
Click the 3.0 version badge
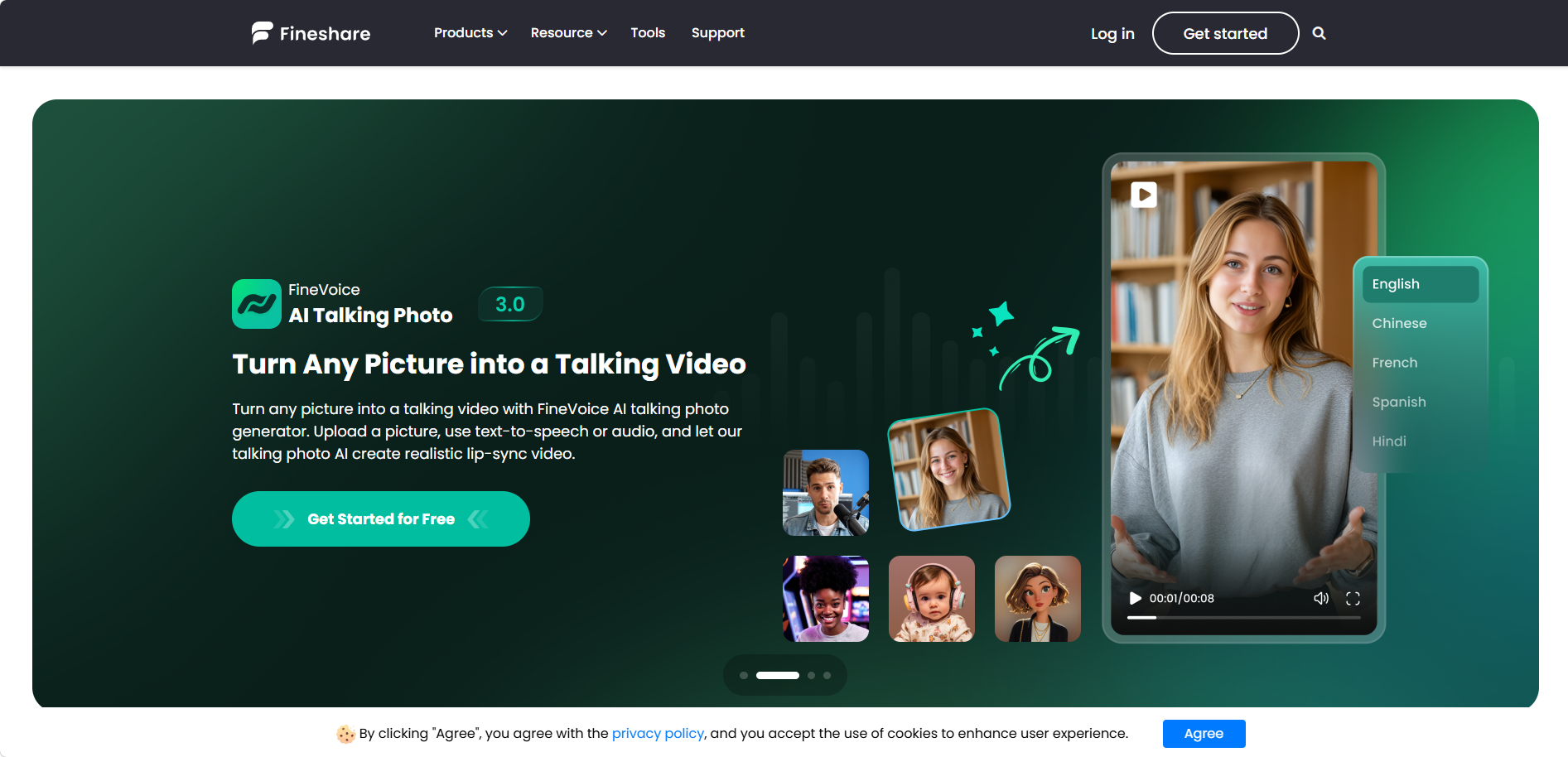[510, 304]
